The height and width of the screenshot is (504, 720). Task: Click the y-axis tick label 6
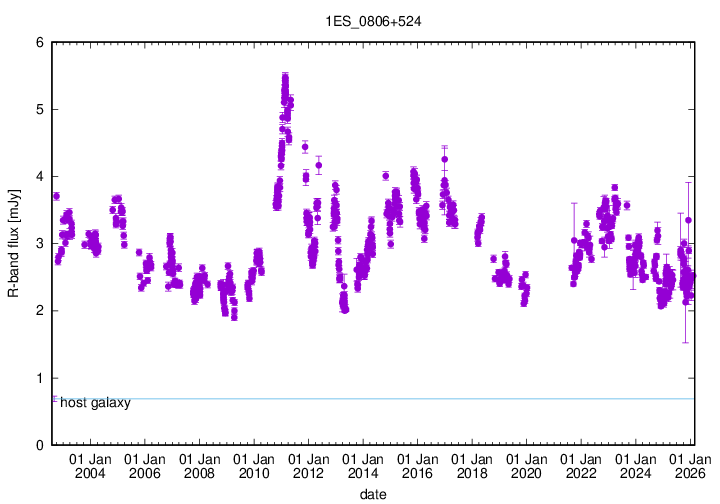pos(39,43)
